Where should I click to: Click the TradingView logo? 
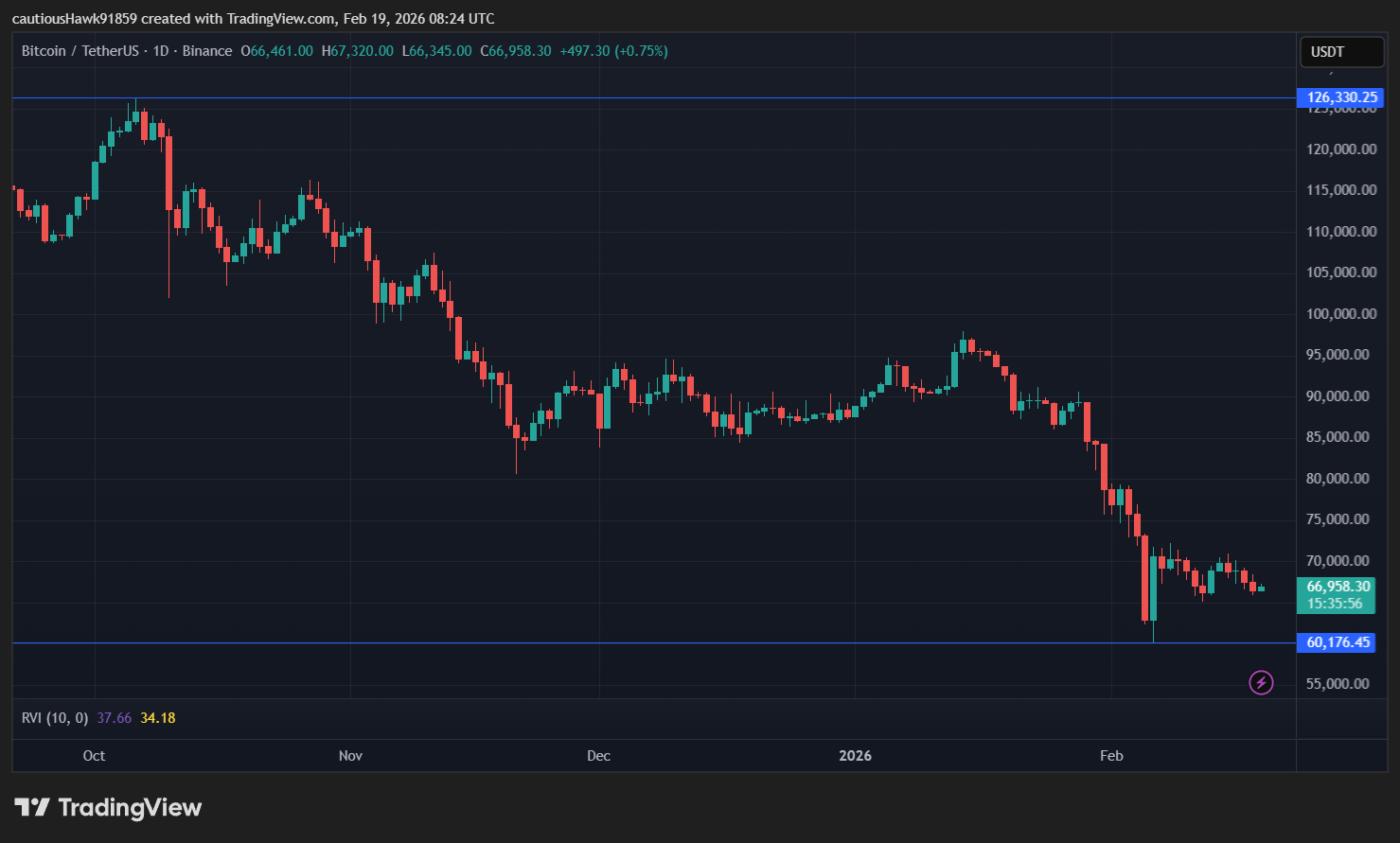(107, 807)
